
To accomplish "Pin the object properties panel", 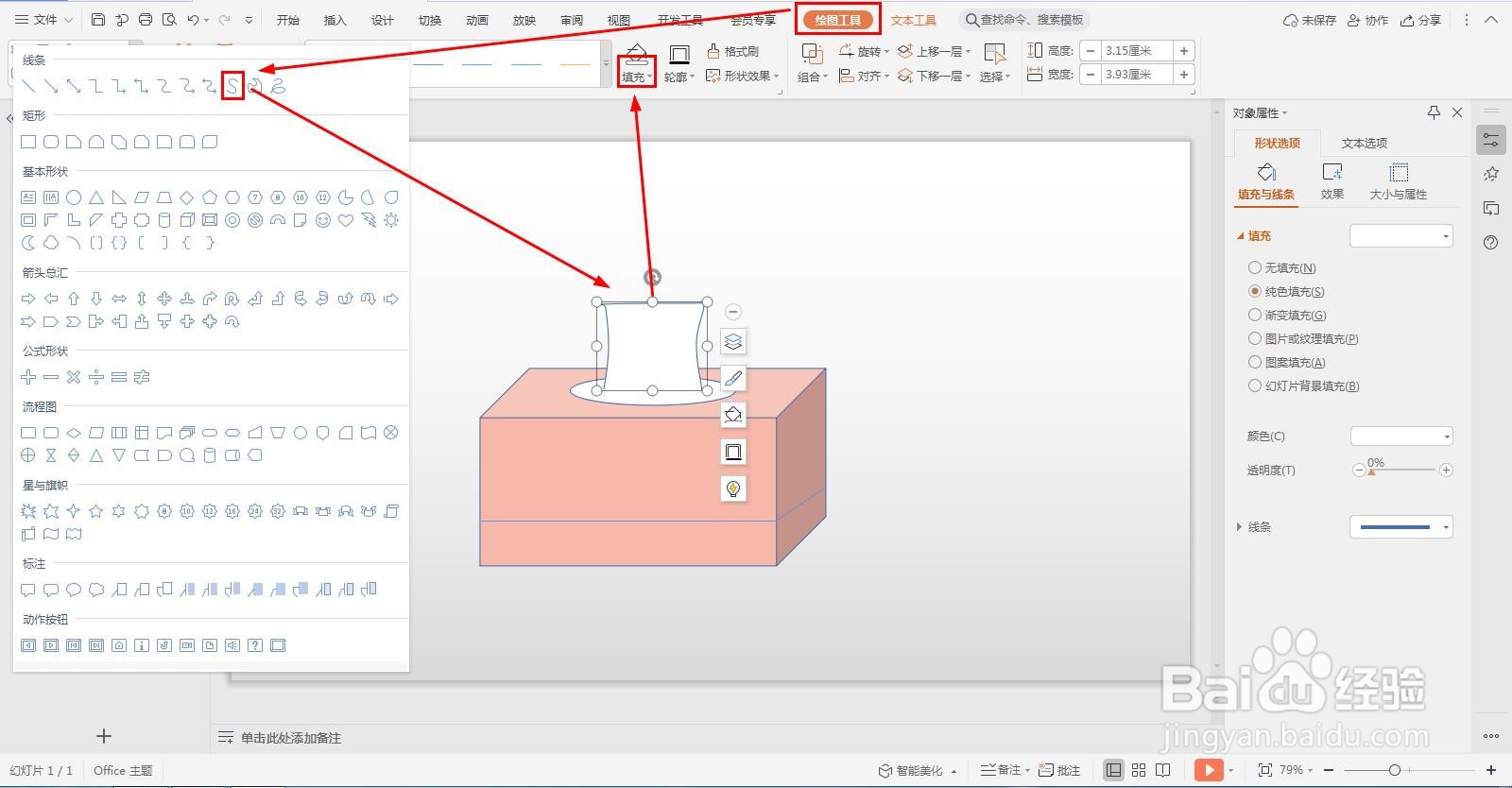I will pyautogui.click(x=1434, y=112).
